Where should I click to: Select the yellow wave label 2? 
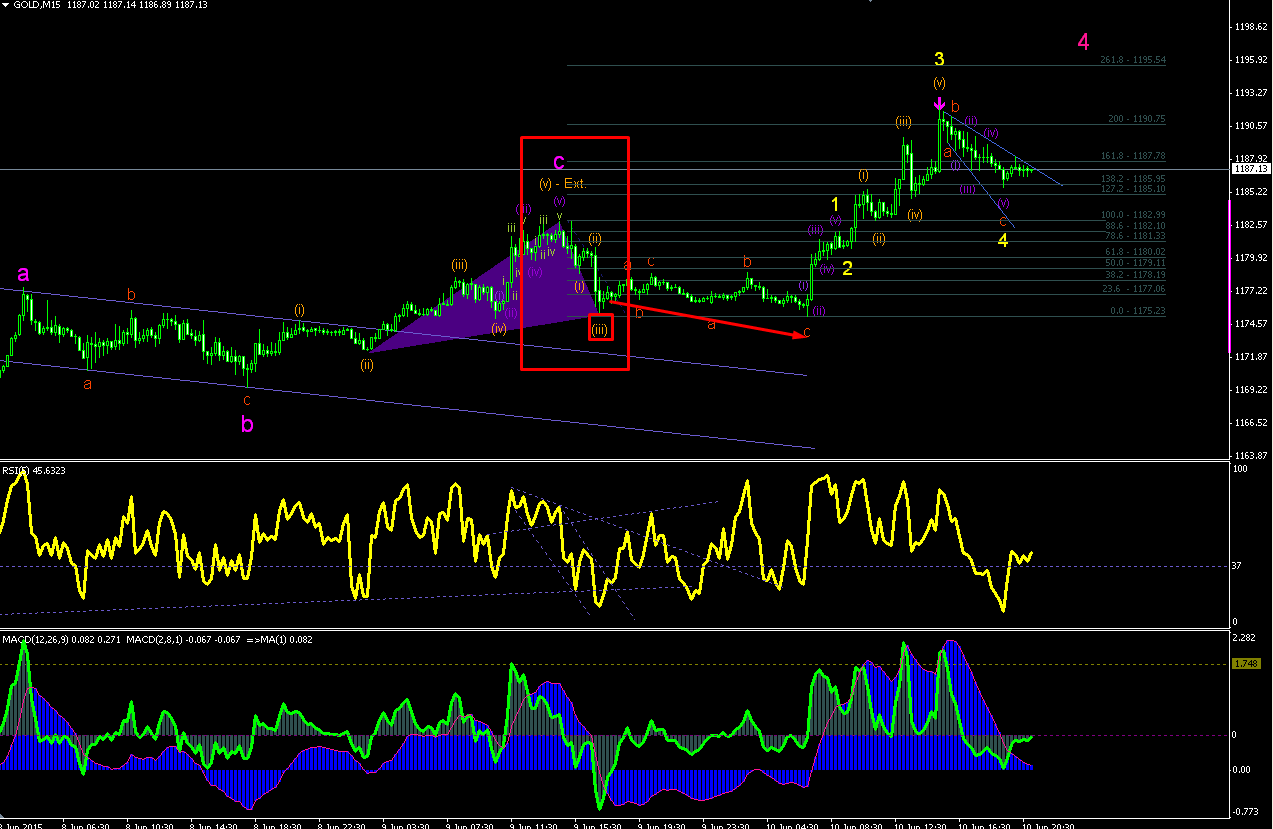(847, 268)
